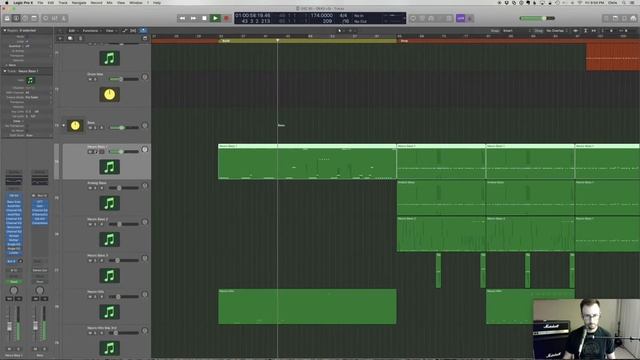This screenshot has width=640, height=360.
Task: Click the Bass stack yellow knob icon
Action: tap(75, 126)
